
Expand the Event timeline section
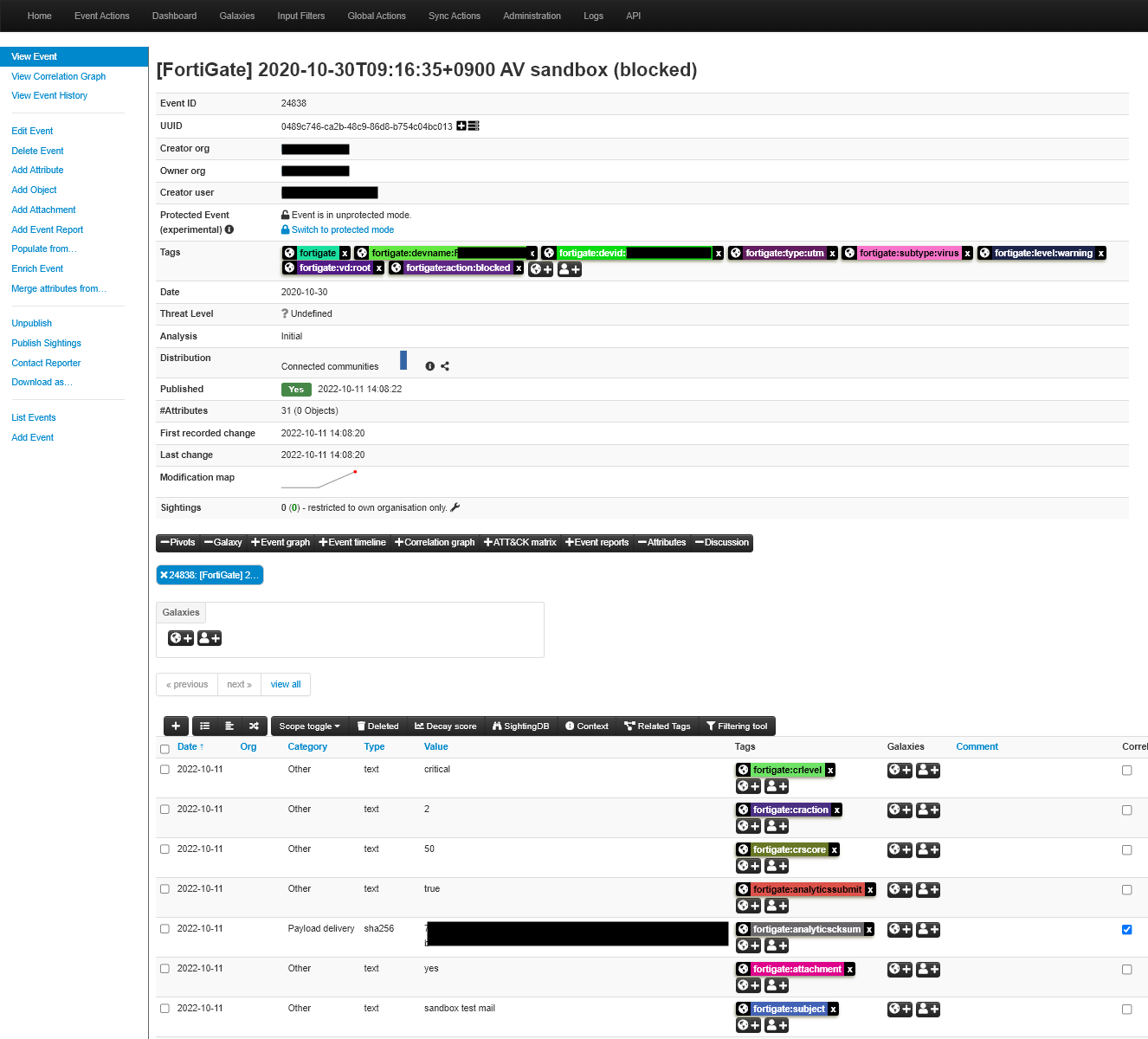352,543
